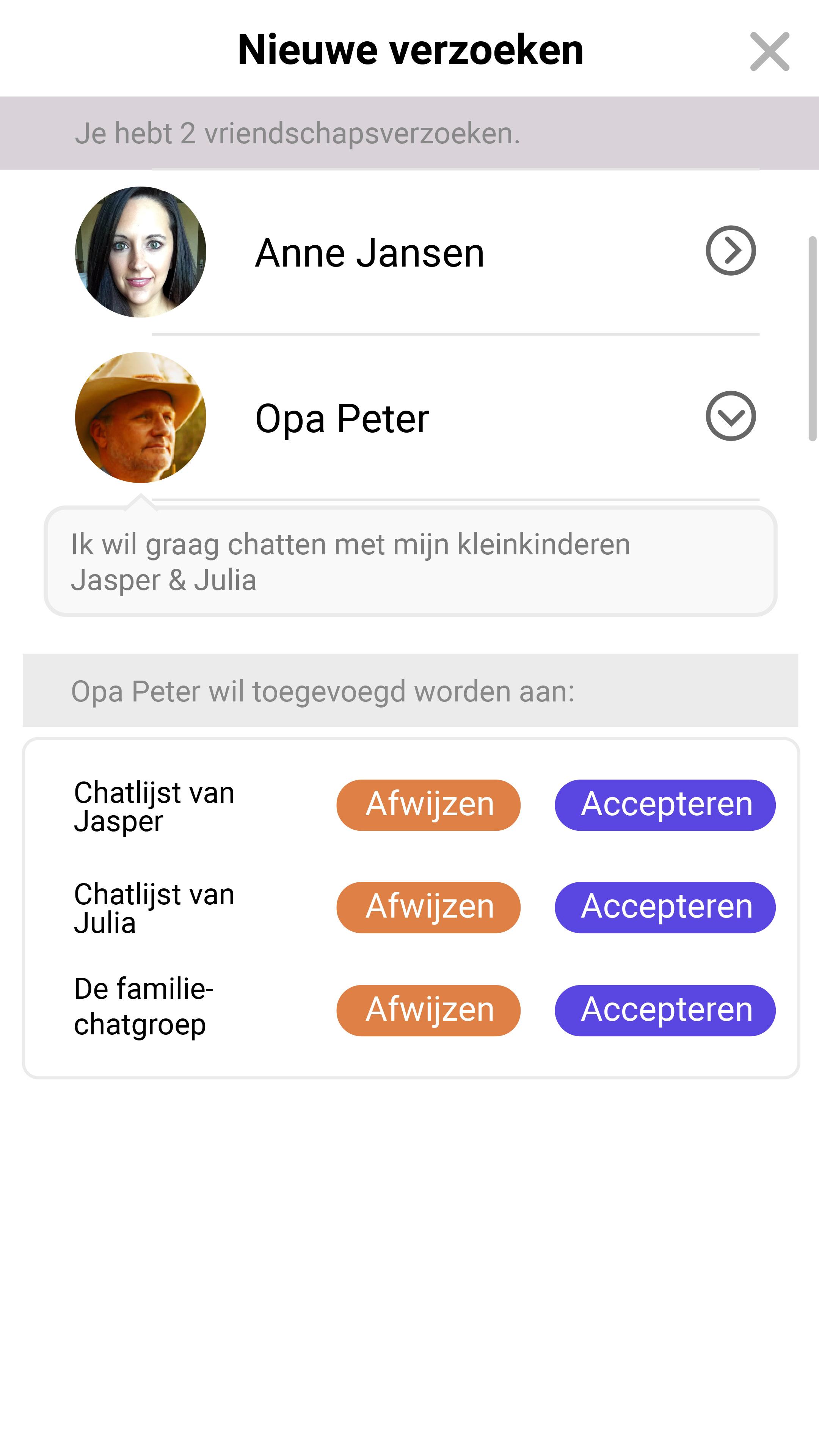Select the Opa Peter name entry

pyautogui.click(x=342, y=418)
